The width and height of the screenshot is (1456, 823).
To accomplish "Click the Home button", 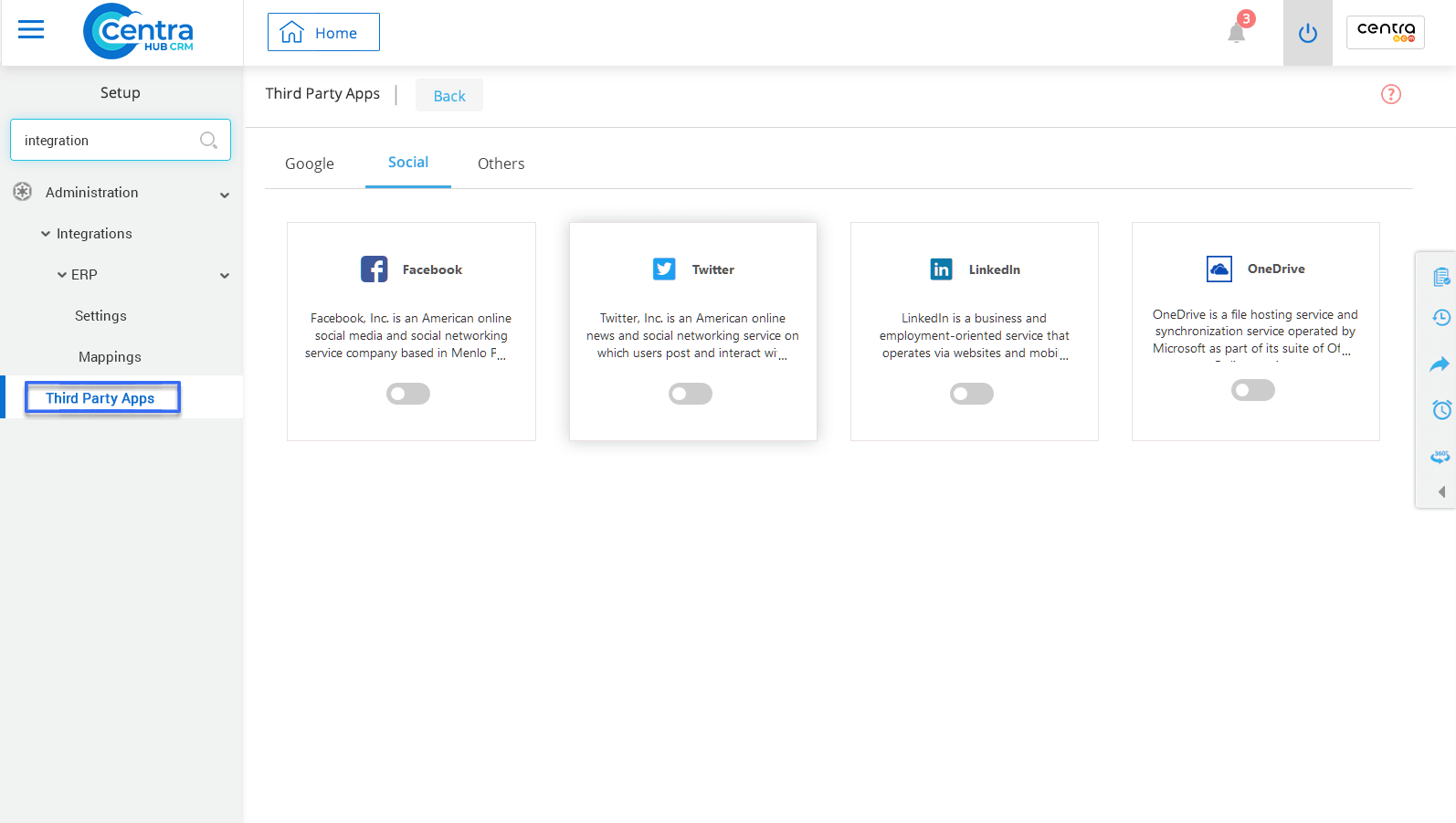I will coord(323,32).
